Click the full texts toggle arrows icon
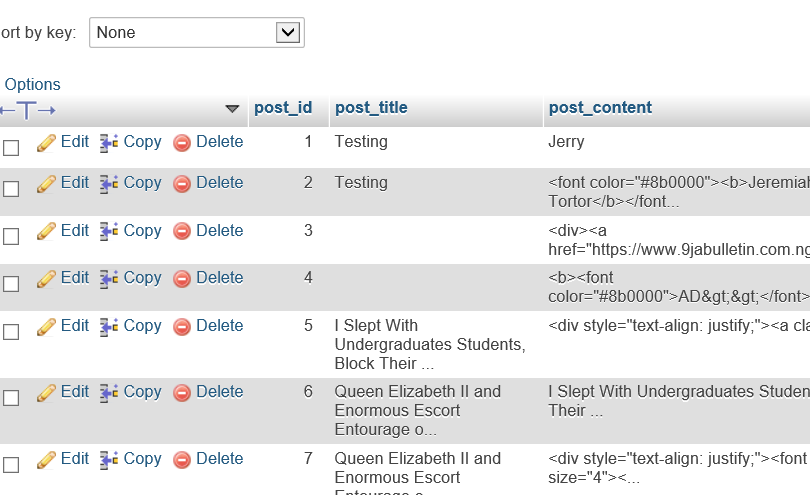 pyautogui.click(x=27, y=109)
